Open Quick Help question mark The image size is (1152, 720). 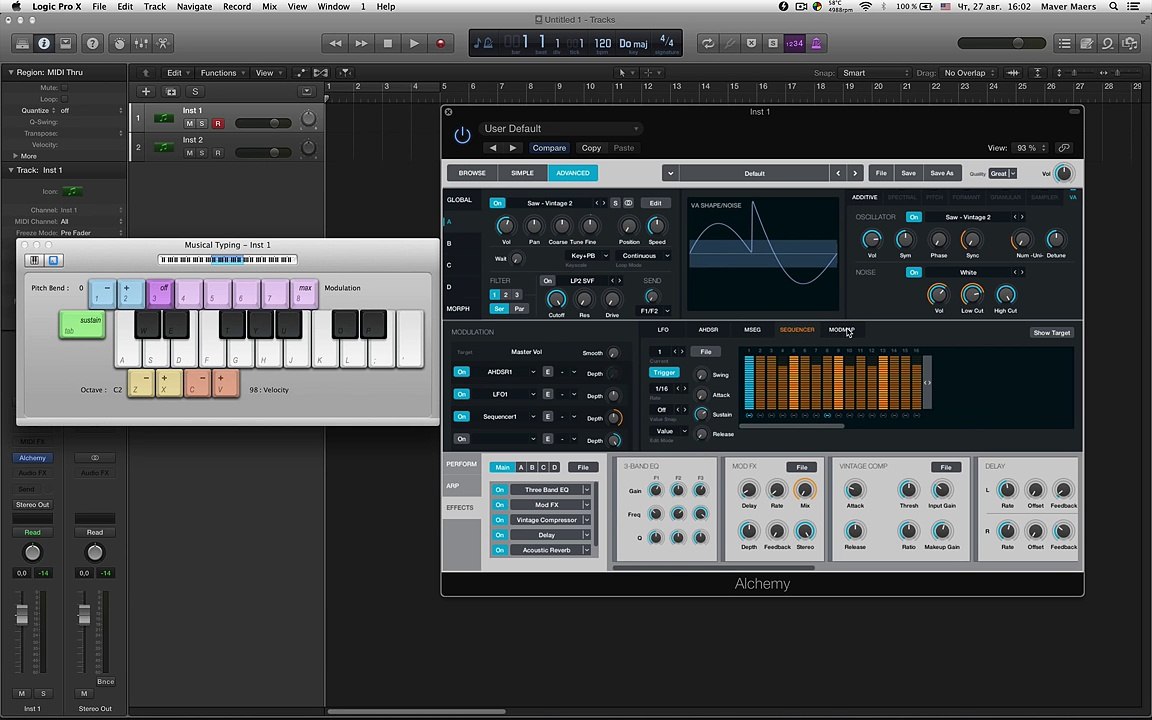(x=93, y=43)
